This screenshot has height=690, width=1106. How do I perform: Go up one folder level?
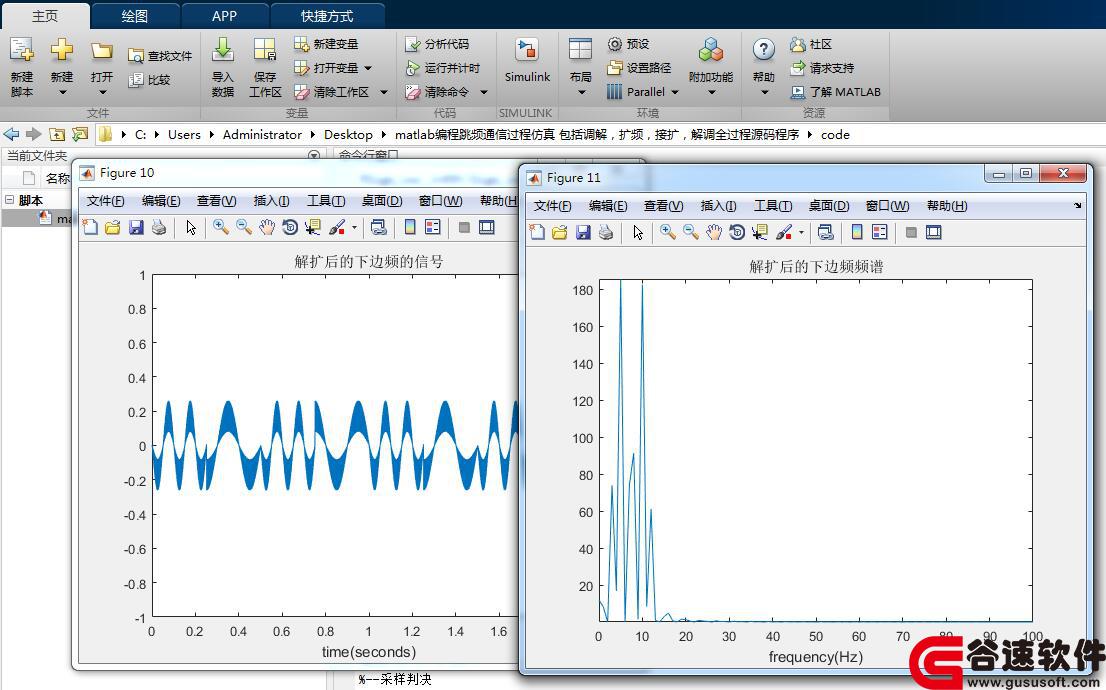(x=57, y=134)
